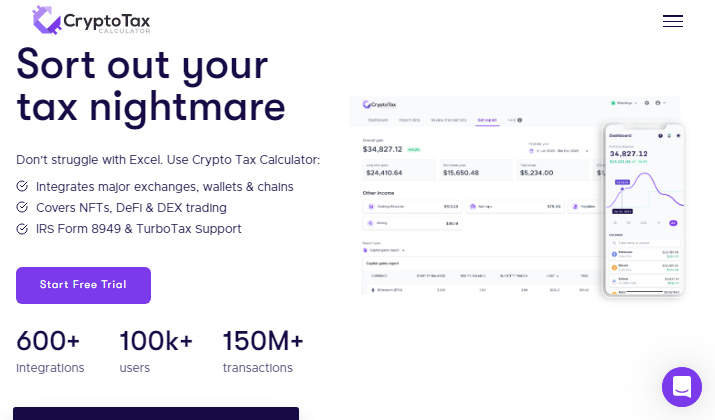
Task: Open financial year date dropdown in preview
Action: pos(559,150)
